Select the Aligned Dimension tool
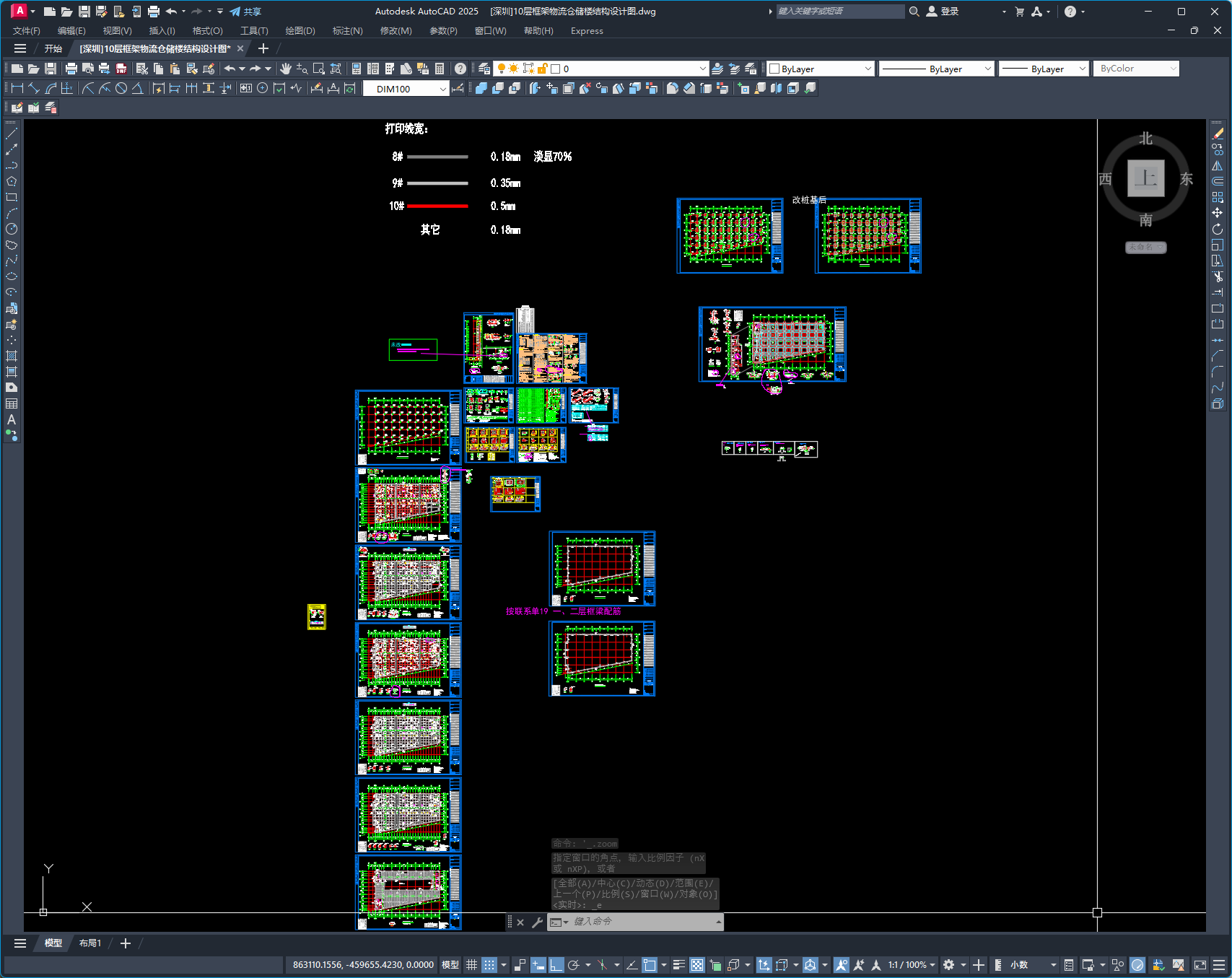The width and height of the screenshot is (1232, 978). point(34,88)
